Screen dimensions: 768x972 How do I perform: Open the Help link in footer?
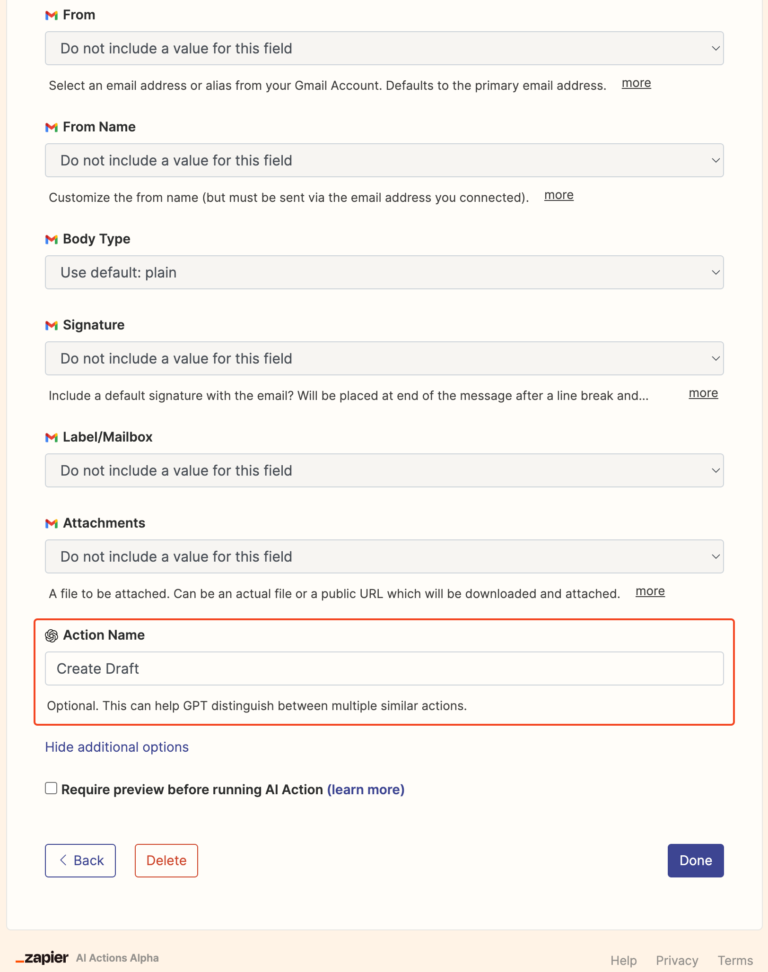click(623, 960)
